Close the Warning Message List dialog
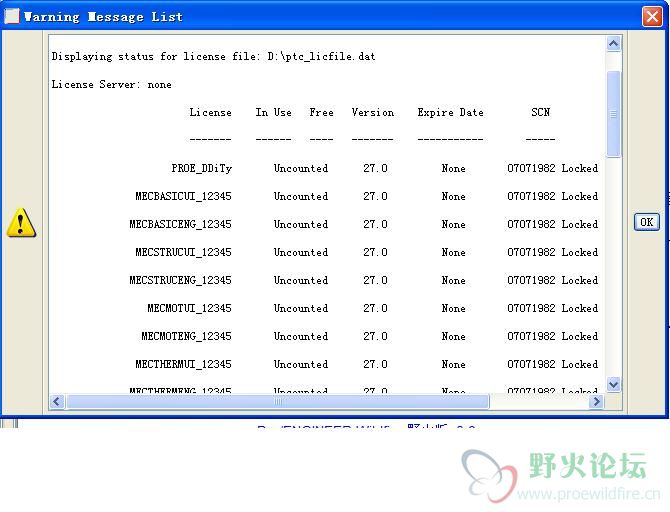Screen dimensions: 670x512 (652, 17)
